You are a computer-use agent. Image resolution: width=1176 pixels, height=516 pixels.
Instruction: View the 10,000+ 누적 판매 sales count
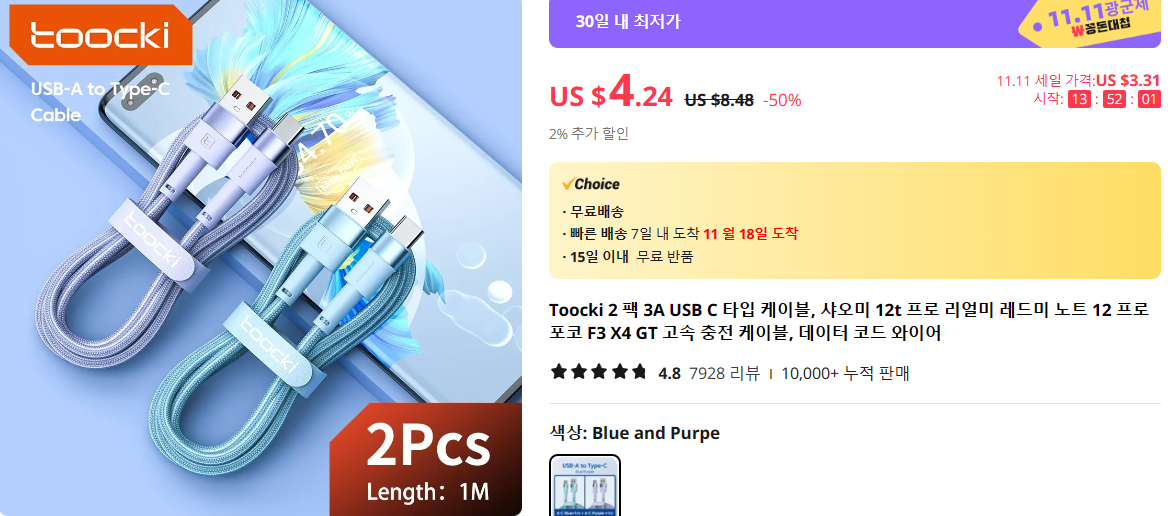click(x=845, y=373)
